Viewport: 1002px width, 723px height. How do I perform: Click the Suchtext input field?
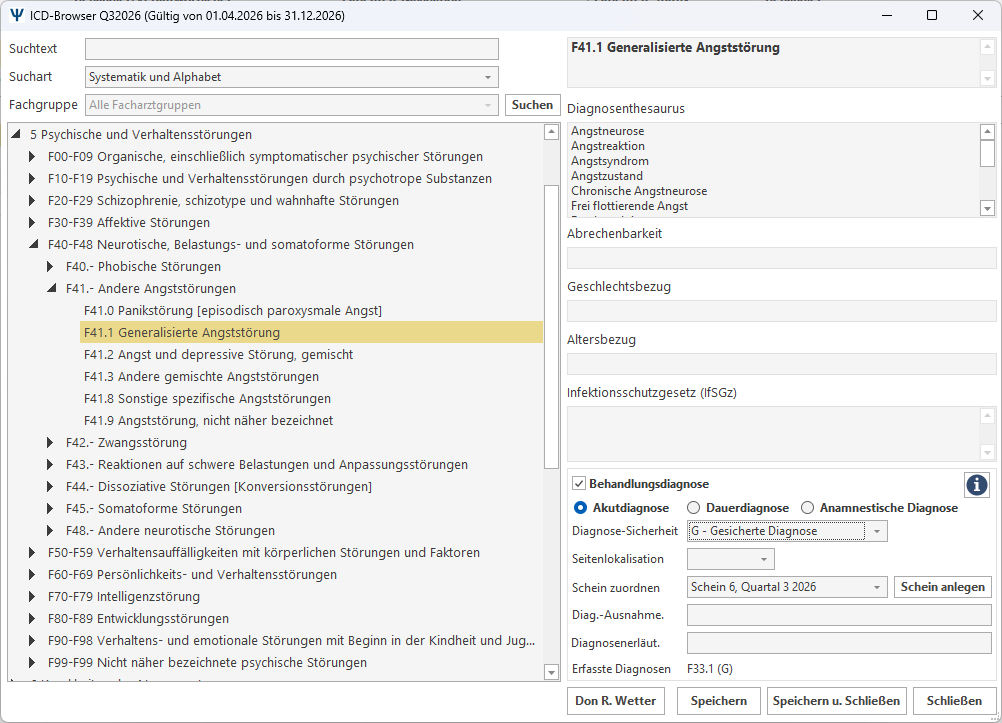(x=291, y=49)
